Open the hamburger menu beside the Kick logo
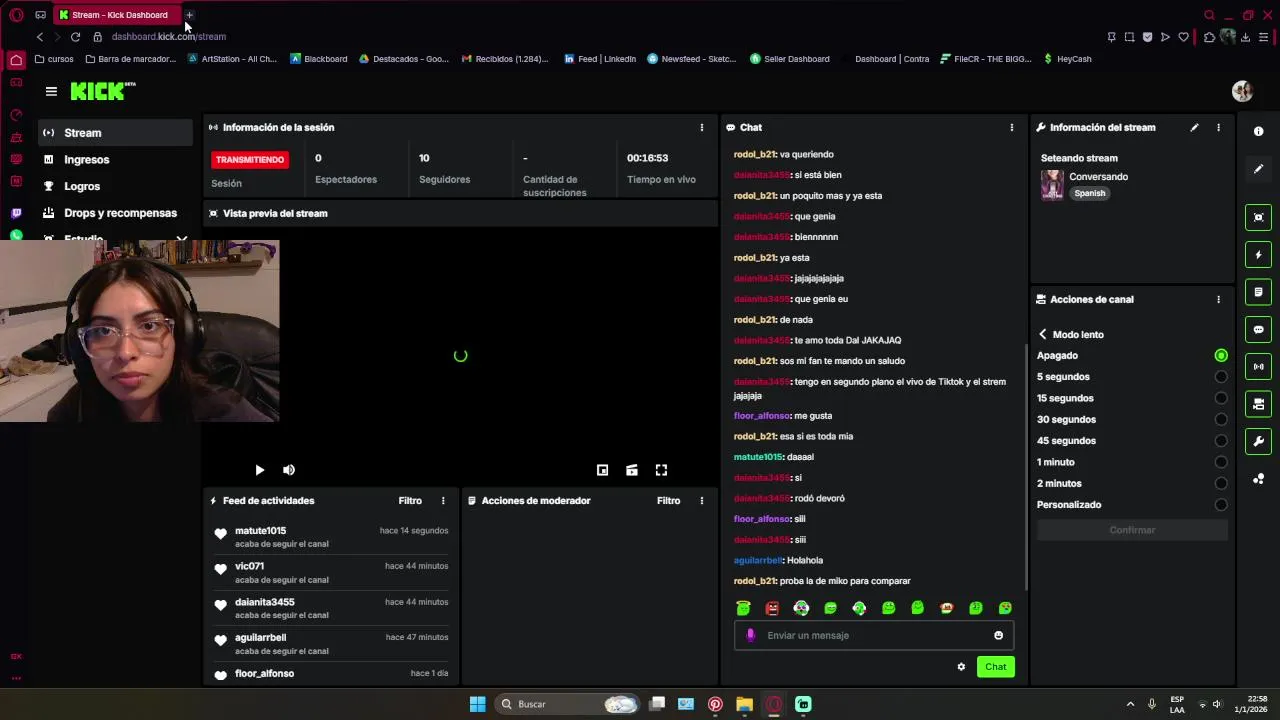Viewport: 1280px width, 720px height. (x=51, y=91)
